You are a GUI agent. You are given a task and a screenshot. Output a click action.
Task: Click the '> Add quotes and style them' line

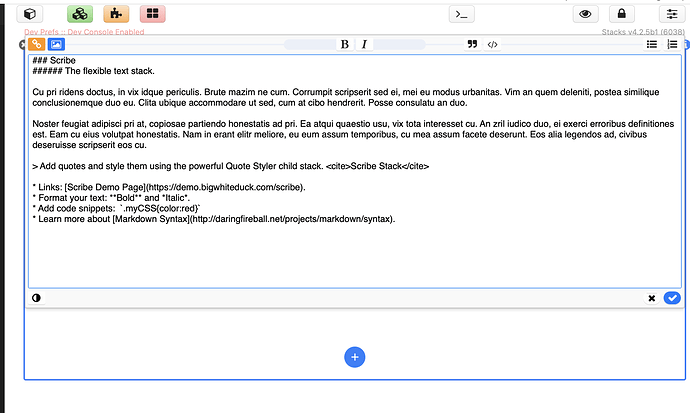click(231, 166)
